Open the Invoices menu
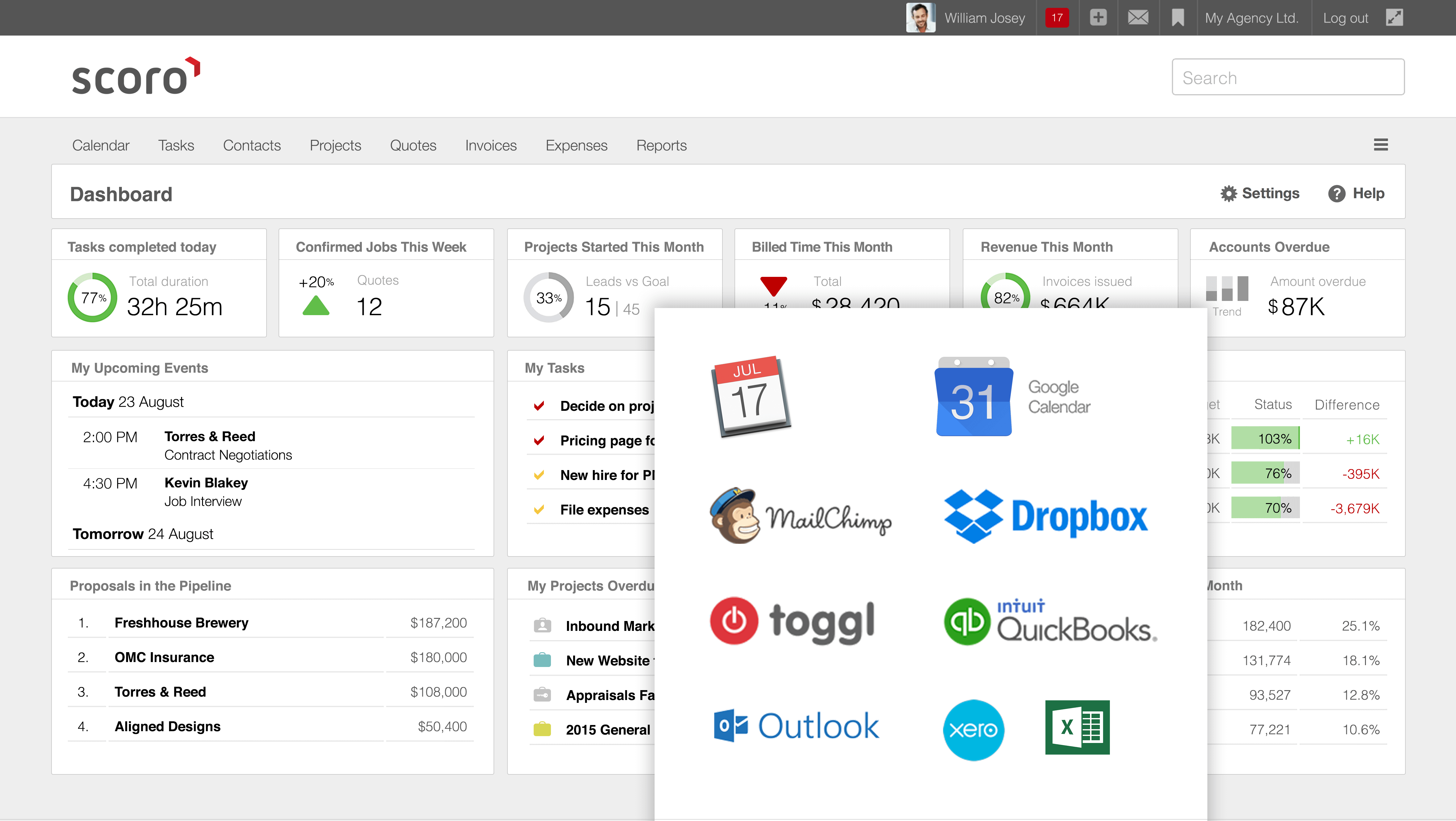This screenshot has width=1456, height=821. tap(490, 145)
